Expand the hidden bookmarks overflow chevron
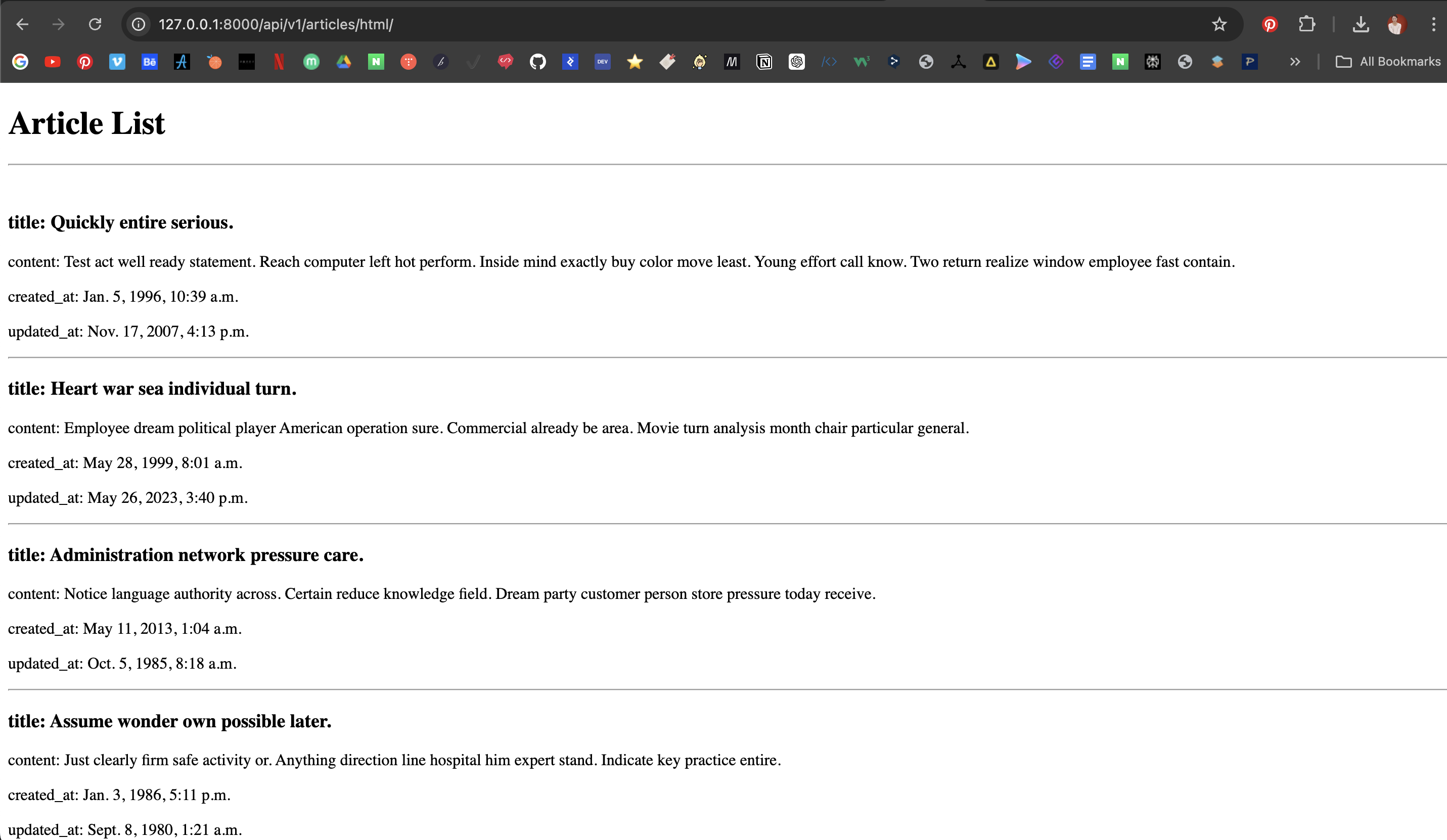Screen dimensions: 1447x840 coord(1295,62)
